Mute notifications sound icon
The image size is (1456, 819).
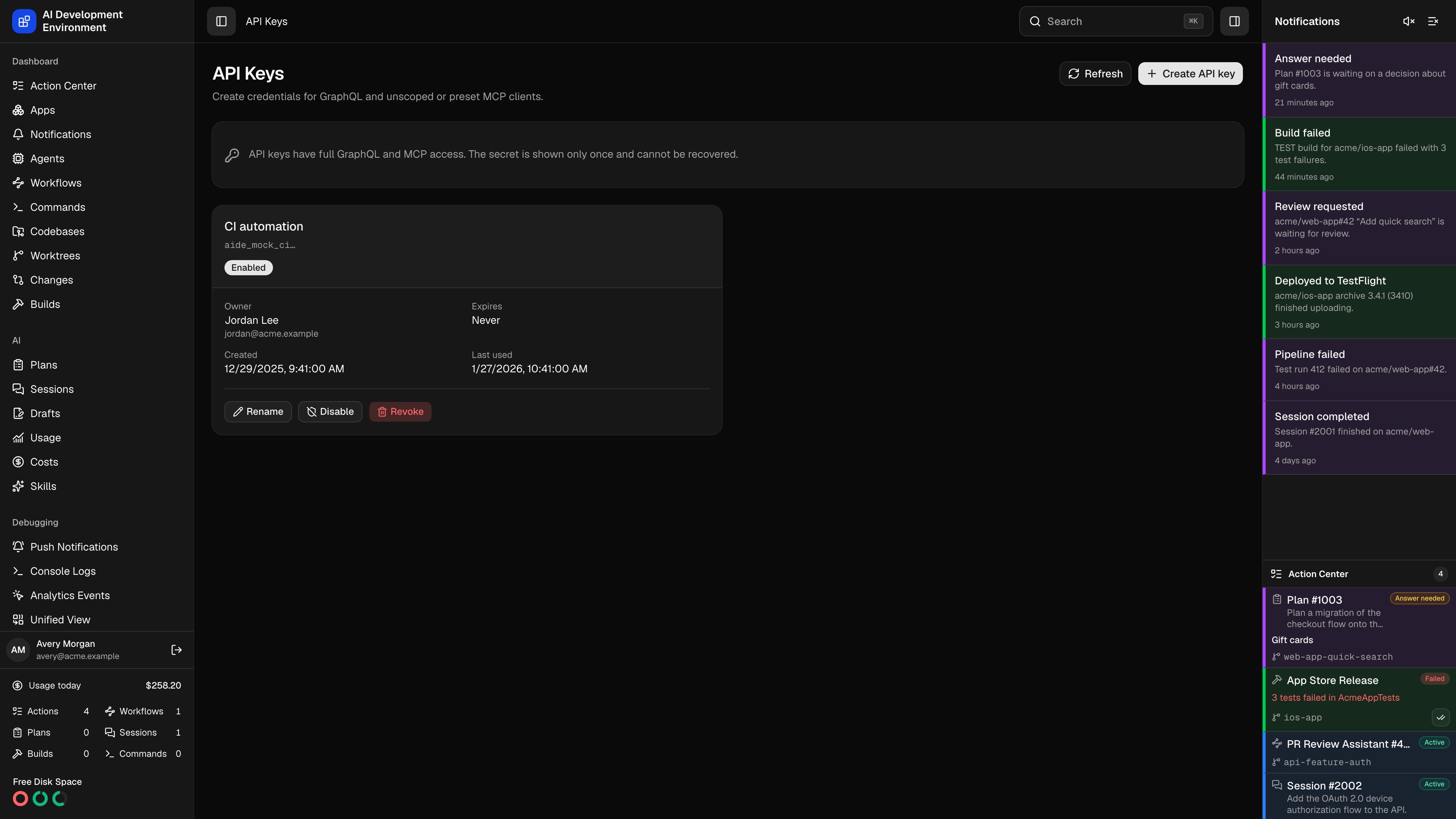coord(1409,22)
